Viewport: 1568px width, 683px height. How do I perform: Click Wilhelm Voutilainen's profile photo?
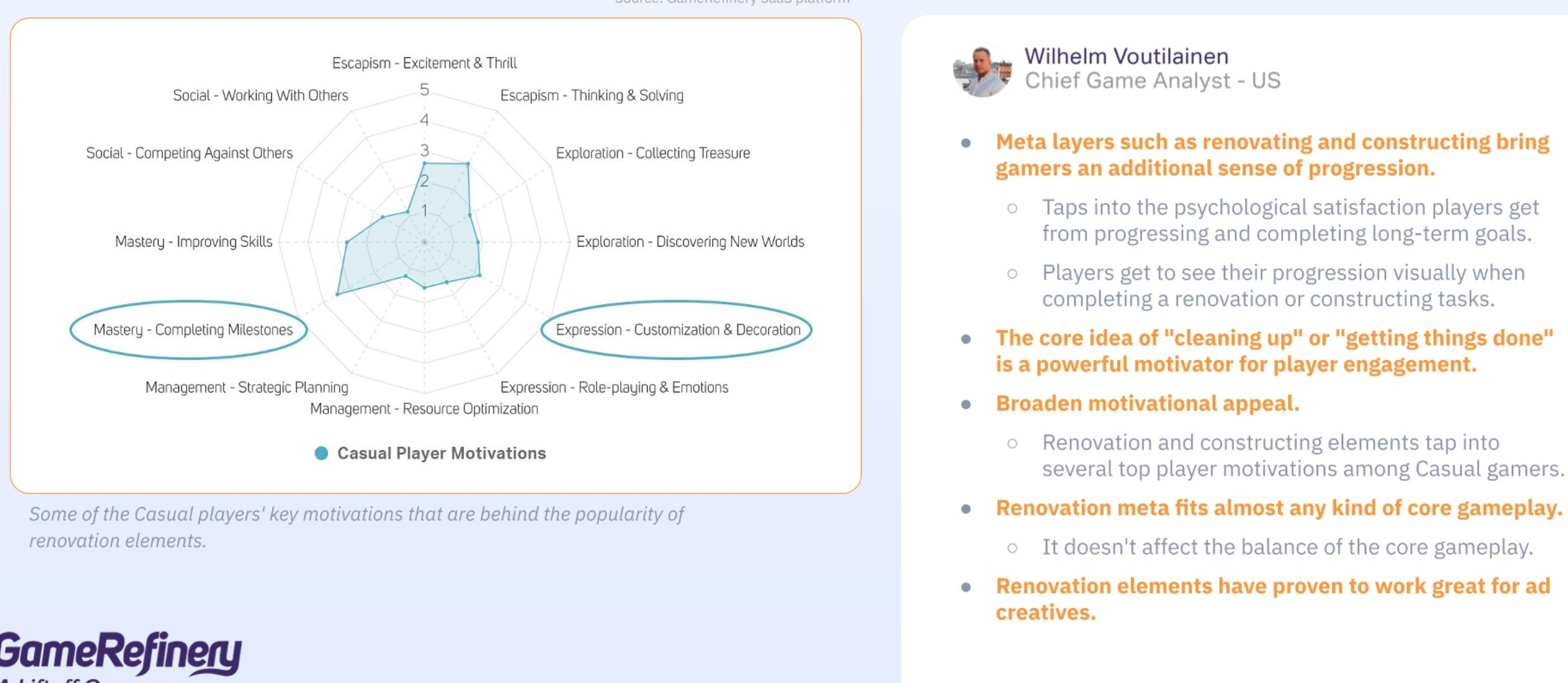(982, 71)
